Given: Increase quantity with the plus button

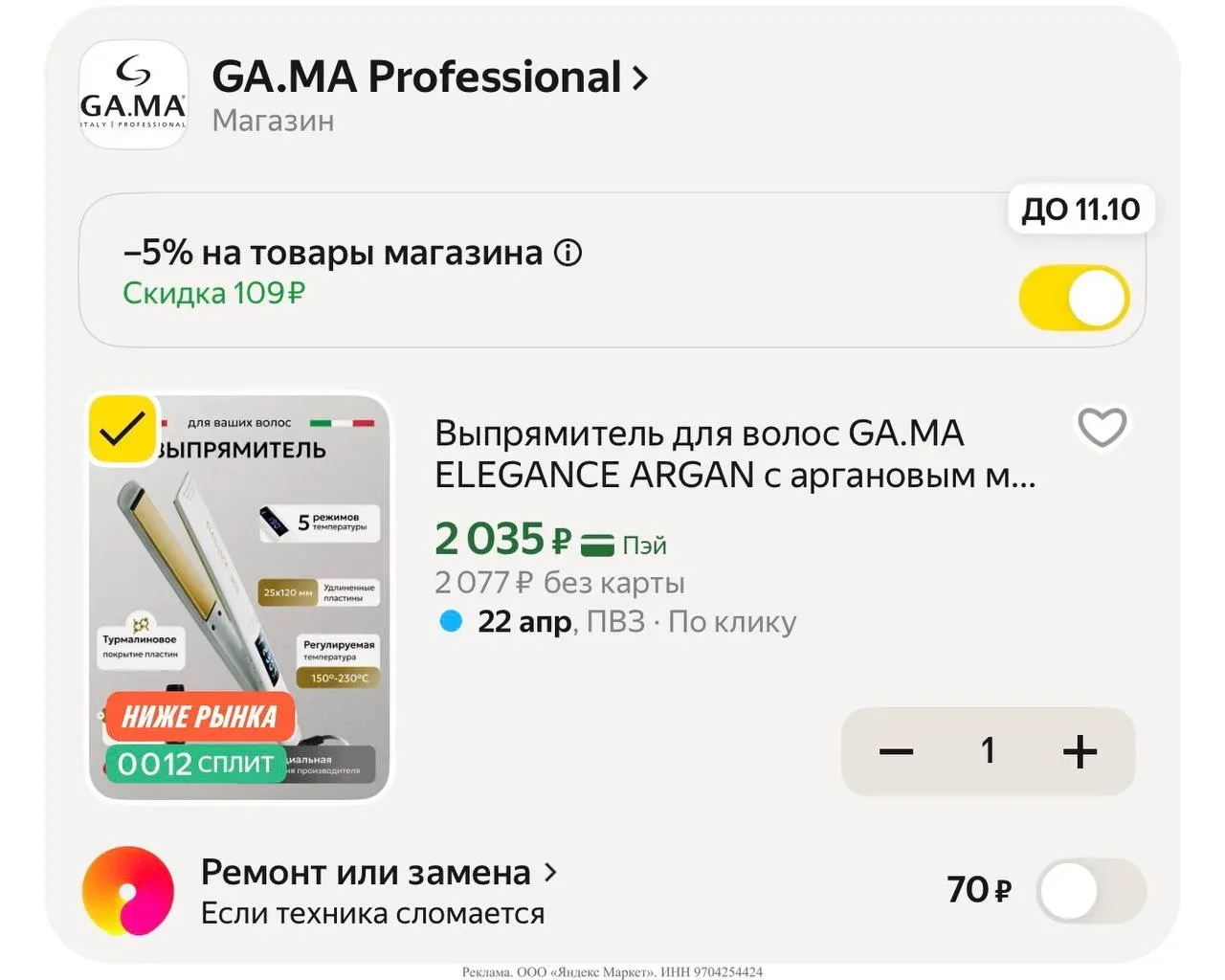Looking at the screenshot, I should pyautogui.click(x=1080, y=751).
